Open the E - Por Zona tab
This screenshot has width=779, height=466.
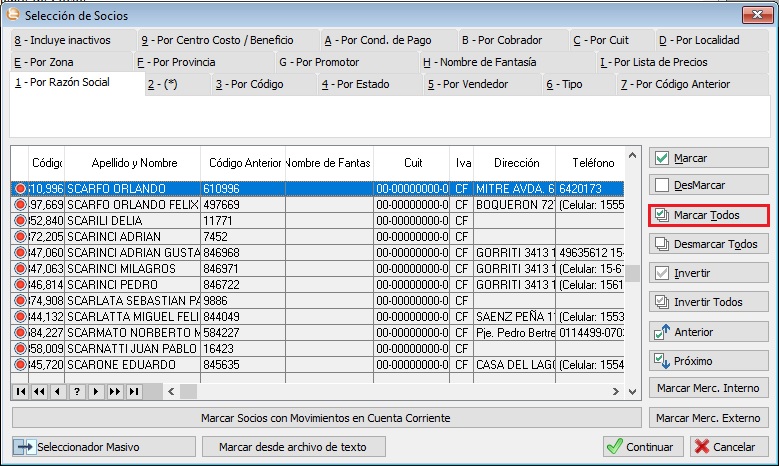[x=45, y=62]
